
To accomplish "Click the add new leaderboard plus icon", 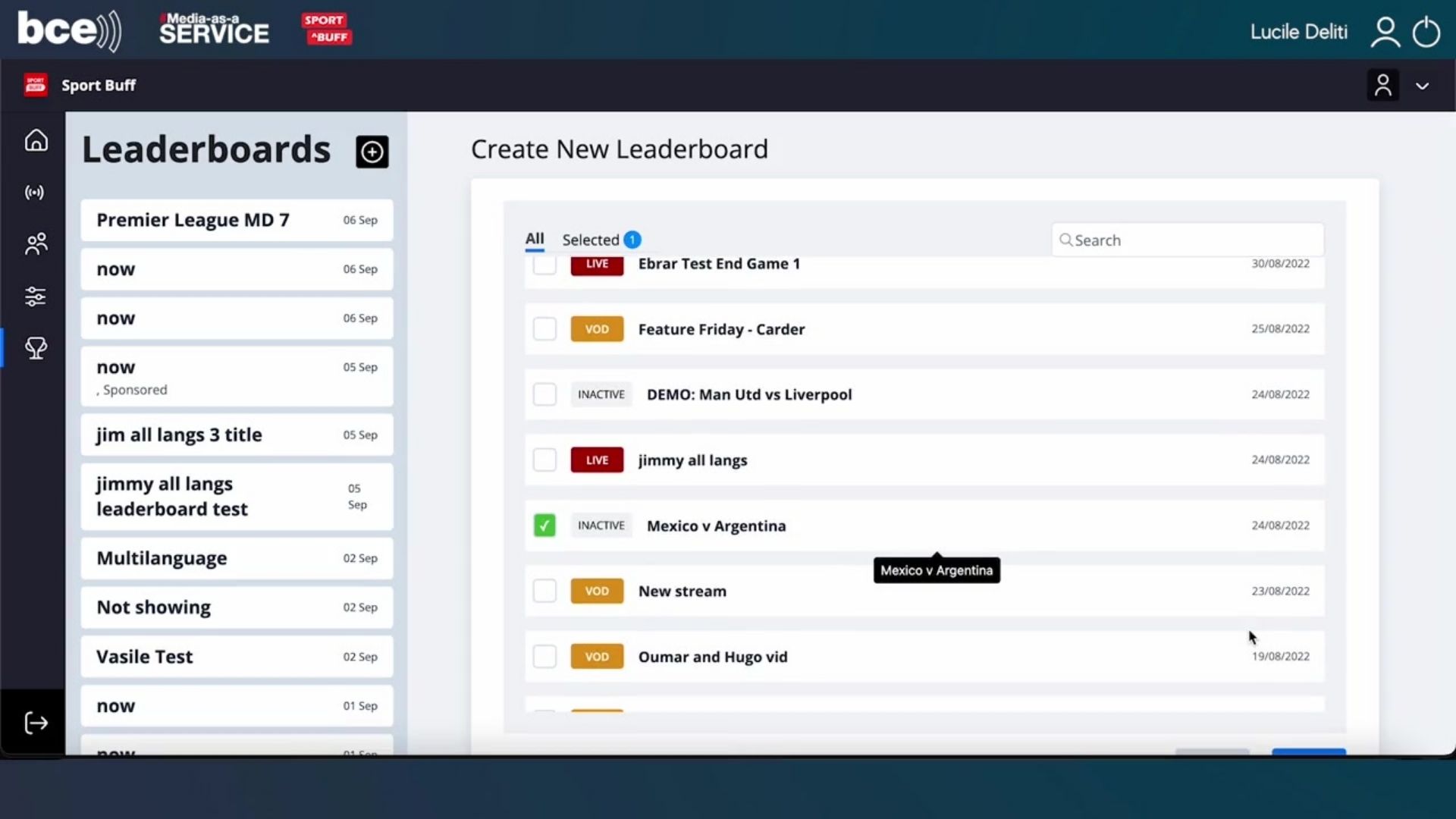I will pyautogui.click(x=372, y=152).
